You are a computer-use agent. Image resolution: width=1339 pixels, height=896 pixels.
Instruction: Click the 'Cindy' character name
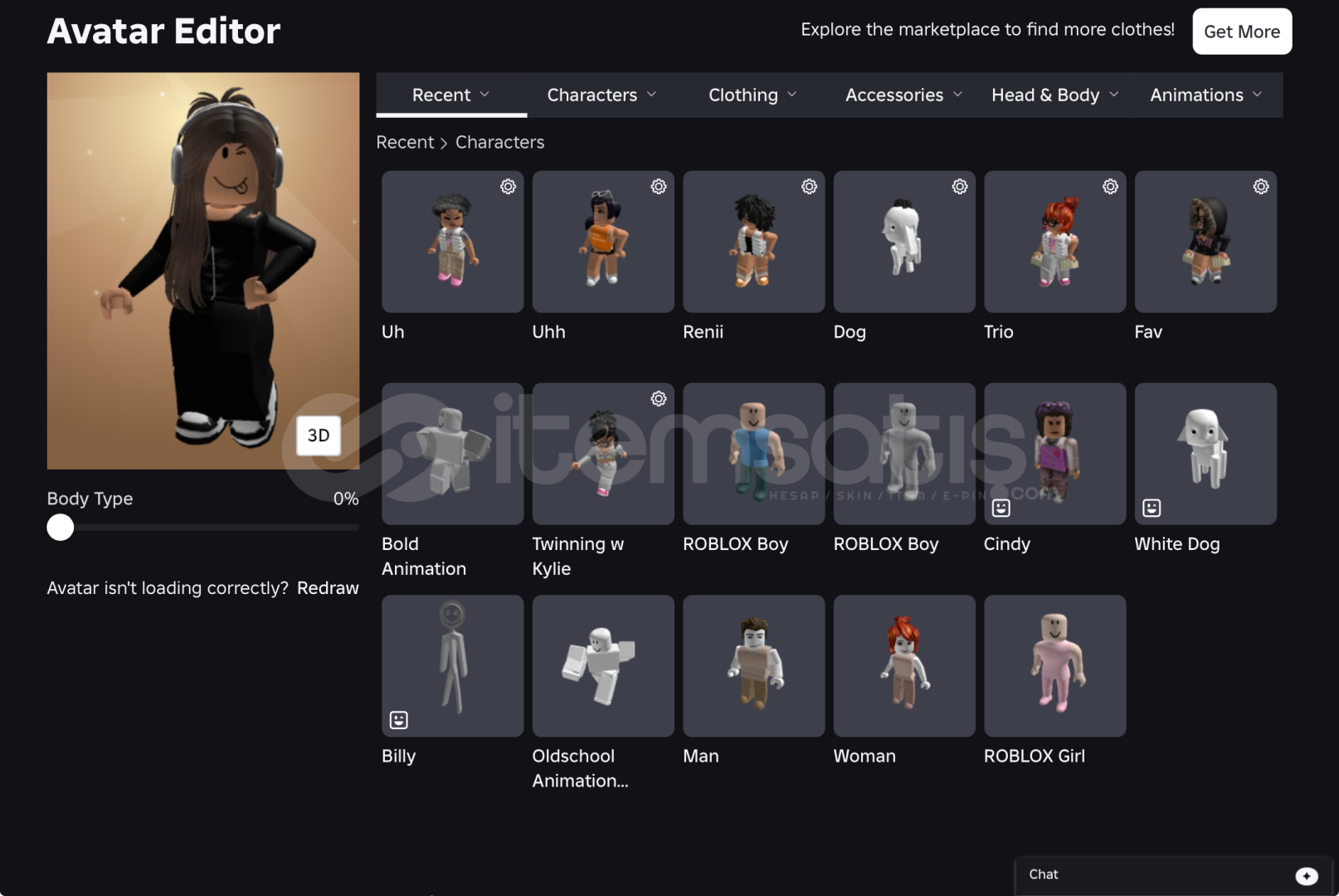point(1007,544)
